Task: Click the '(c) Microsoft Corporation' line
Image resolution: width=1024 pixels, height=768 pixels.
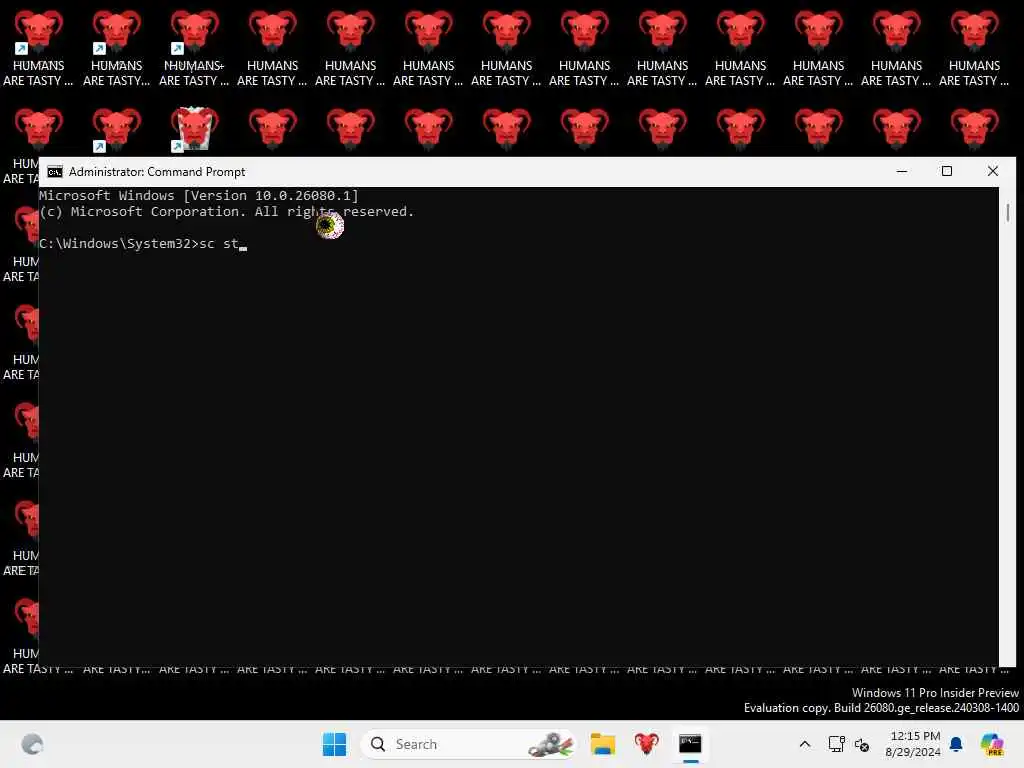Action: tap(226, 212)
